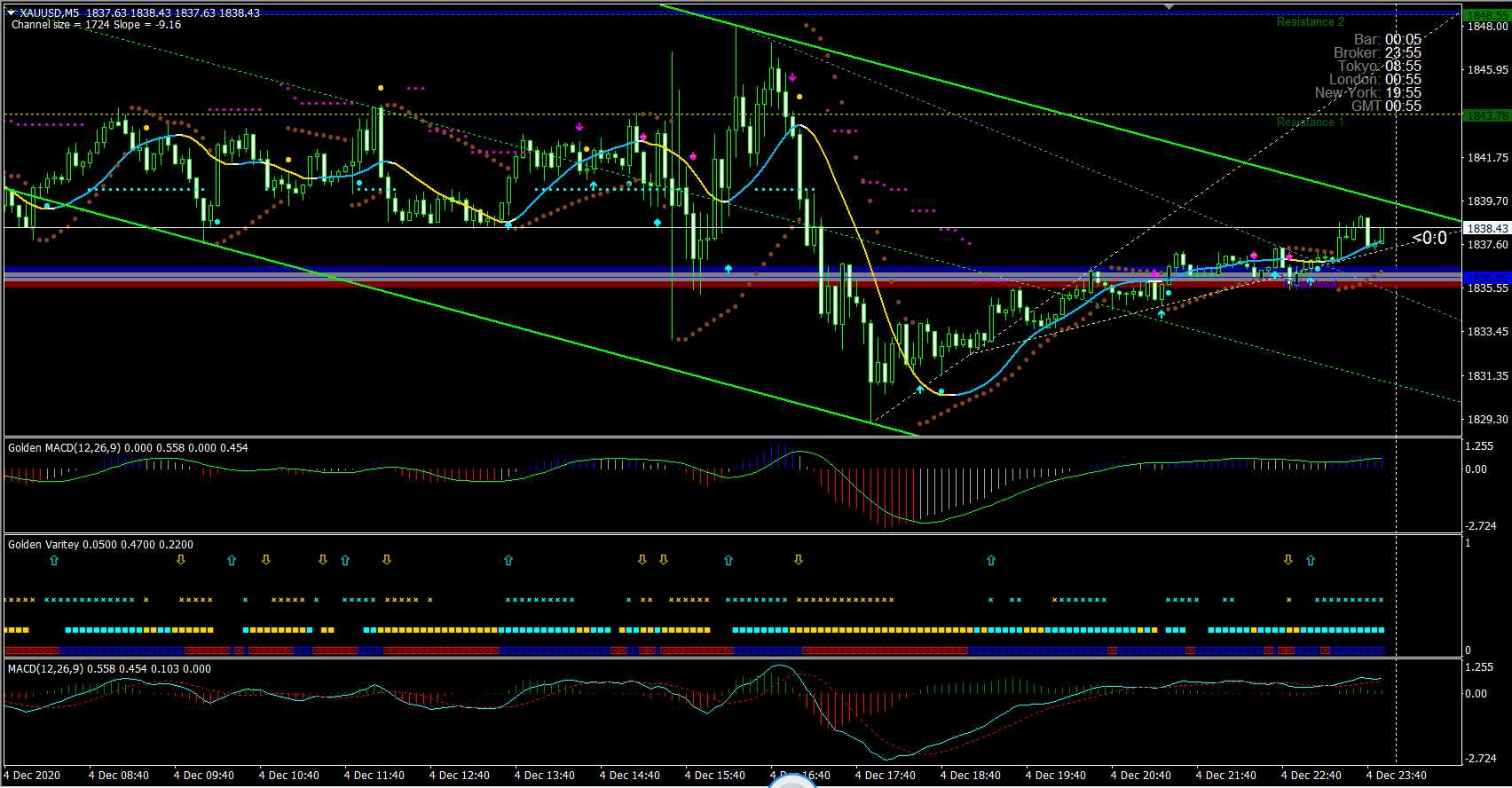Click the 1845.95 price axis value
Screen dimensions: 1512x788
tap(1488, 70)
